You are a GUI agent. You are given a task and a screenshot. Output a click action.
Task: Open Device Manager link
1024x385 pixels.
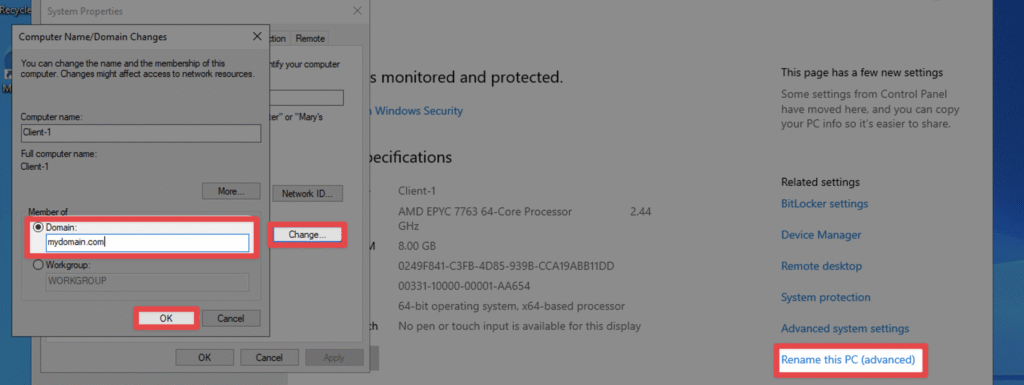pos(821,235)
